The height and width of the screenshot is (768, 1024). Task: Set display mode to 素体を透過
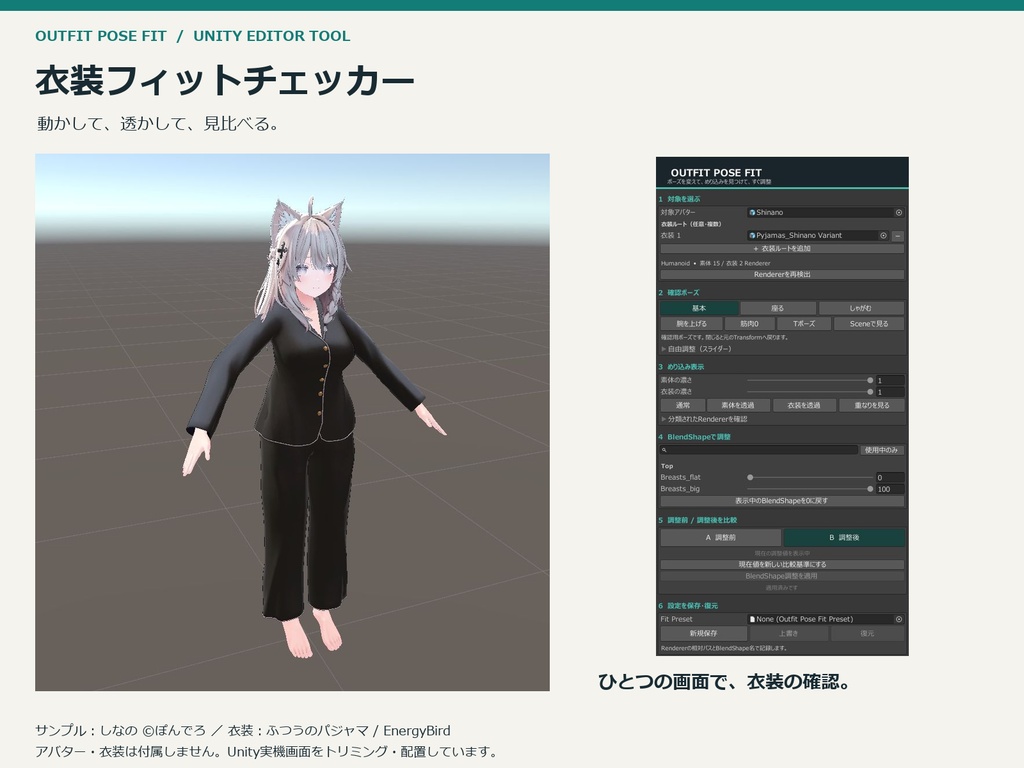[x=738, y=406]
